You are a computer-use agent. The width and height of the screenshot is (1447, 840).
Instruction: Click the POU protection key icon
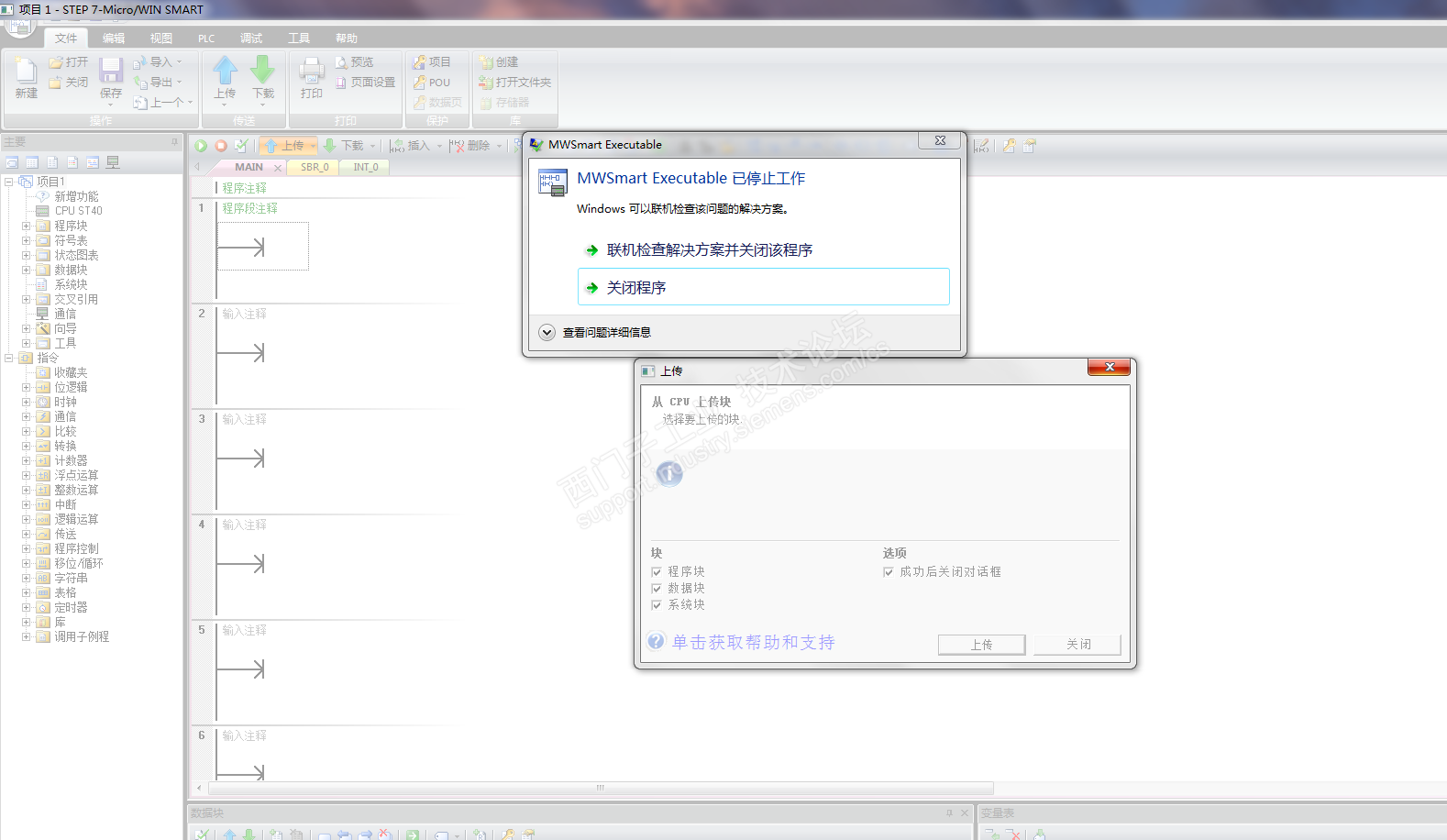419,83
